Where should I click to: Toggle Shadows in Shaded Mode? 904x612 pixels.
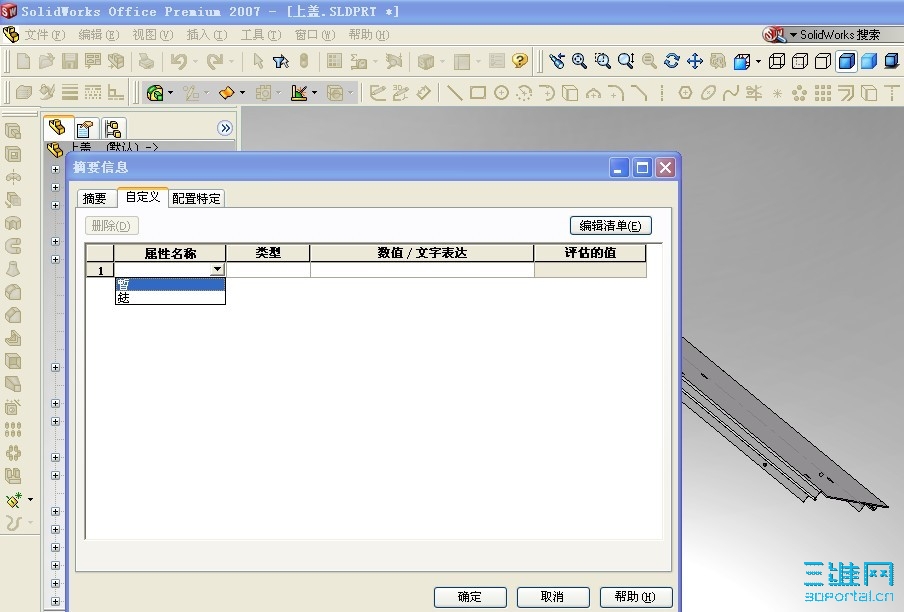click(892, 61)
